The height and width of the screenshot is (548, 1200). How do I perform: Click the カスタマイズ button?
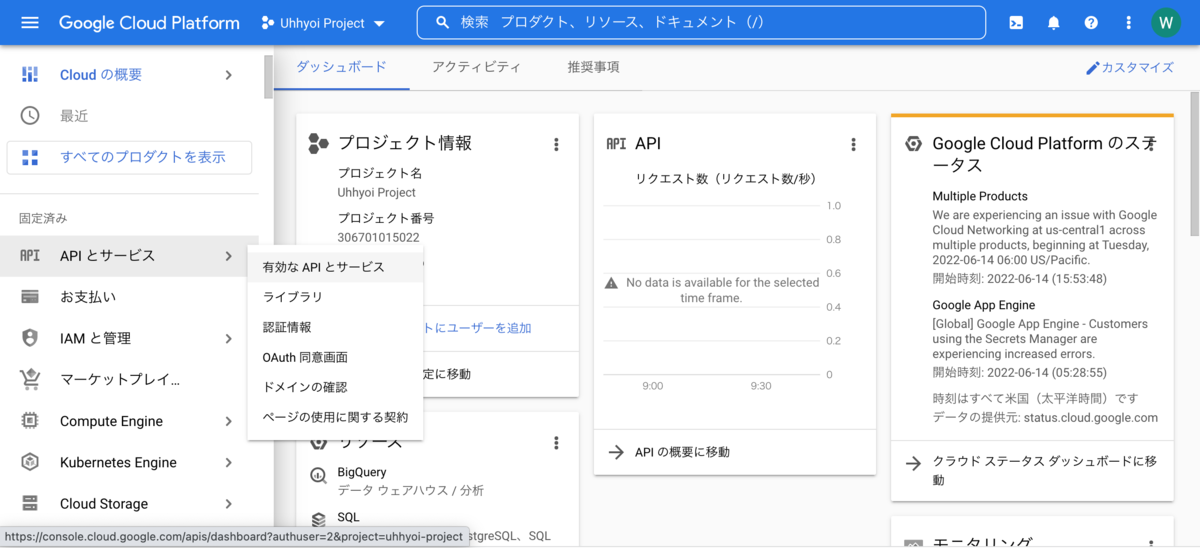[x=1129, y=68]
